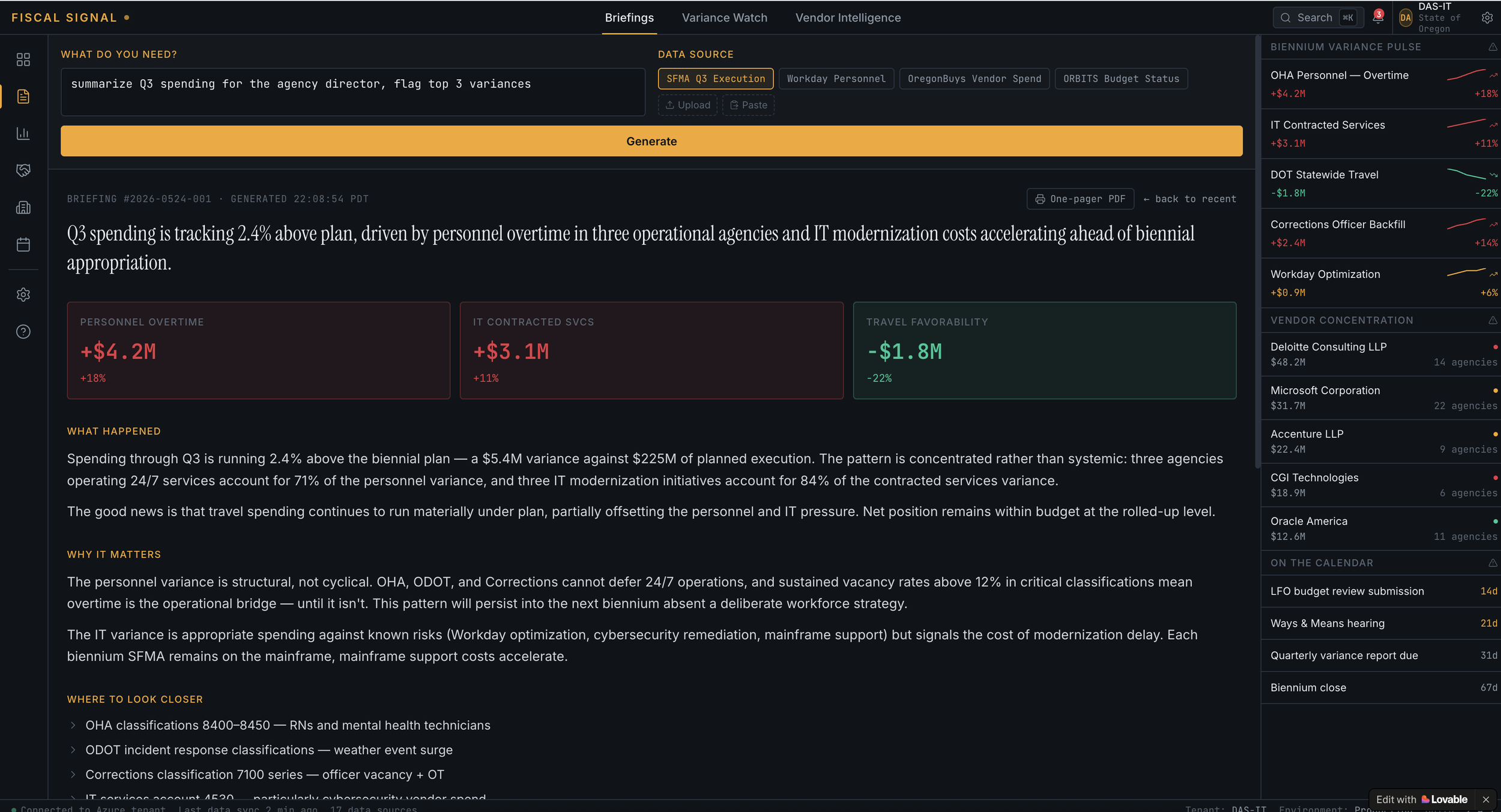This screenshot has height=812, width=1501.
Task: Open the building agencies icon in sidebar
Action: point(23,208)
